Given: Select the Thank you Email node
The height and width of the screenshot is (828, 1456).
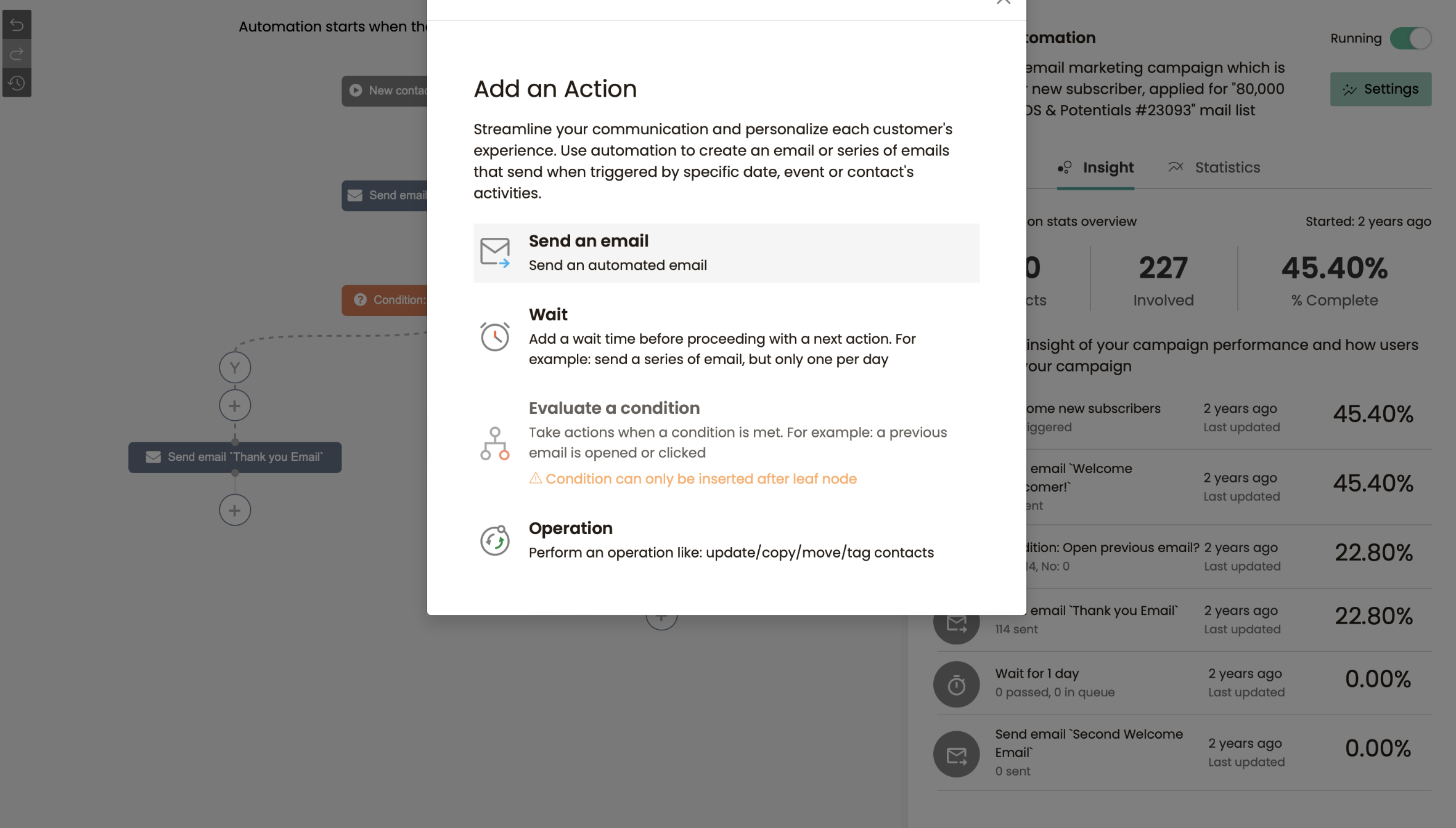Looking at the screenshot, I should click(x=235, y=457).
